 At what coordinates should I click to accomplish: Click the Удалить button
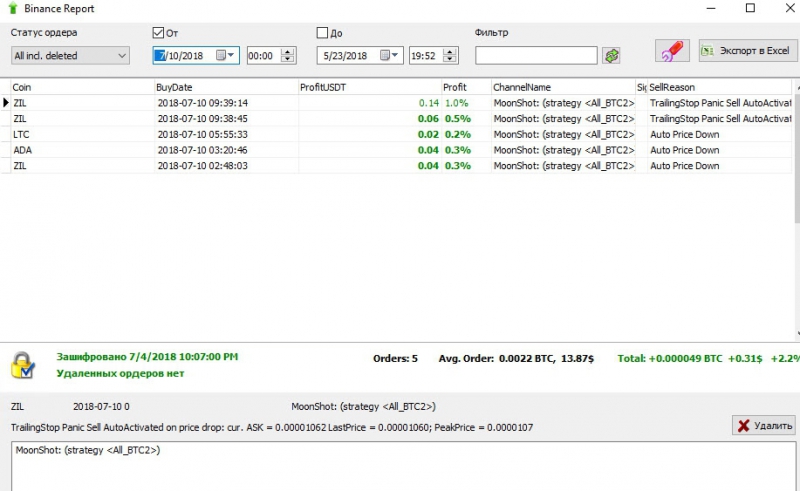pyautogui.click(x=764, y=425)
